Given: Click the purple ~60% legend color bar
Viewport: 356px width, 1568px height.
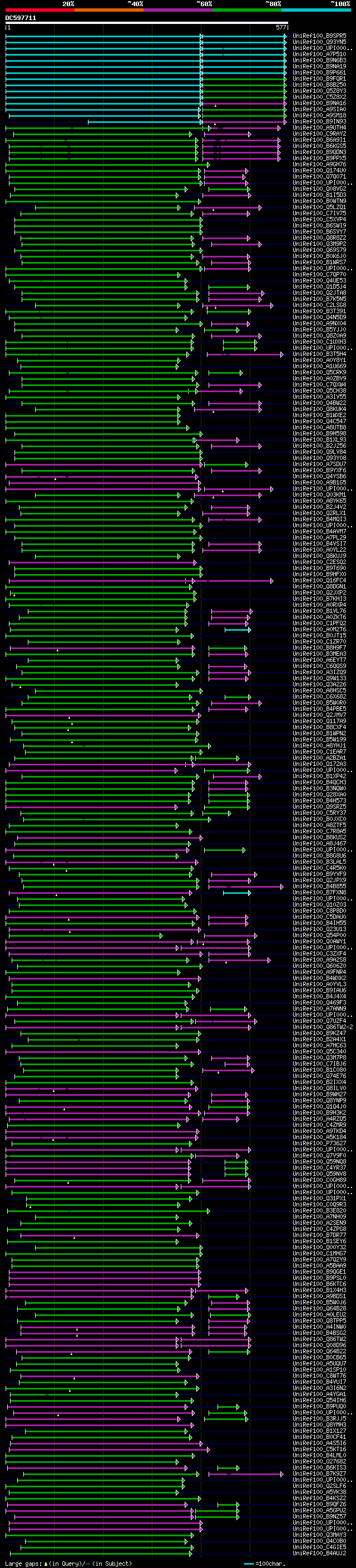Looking at the screenshot, I should [x=177, y=10].
